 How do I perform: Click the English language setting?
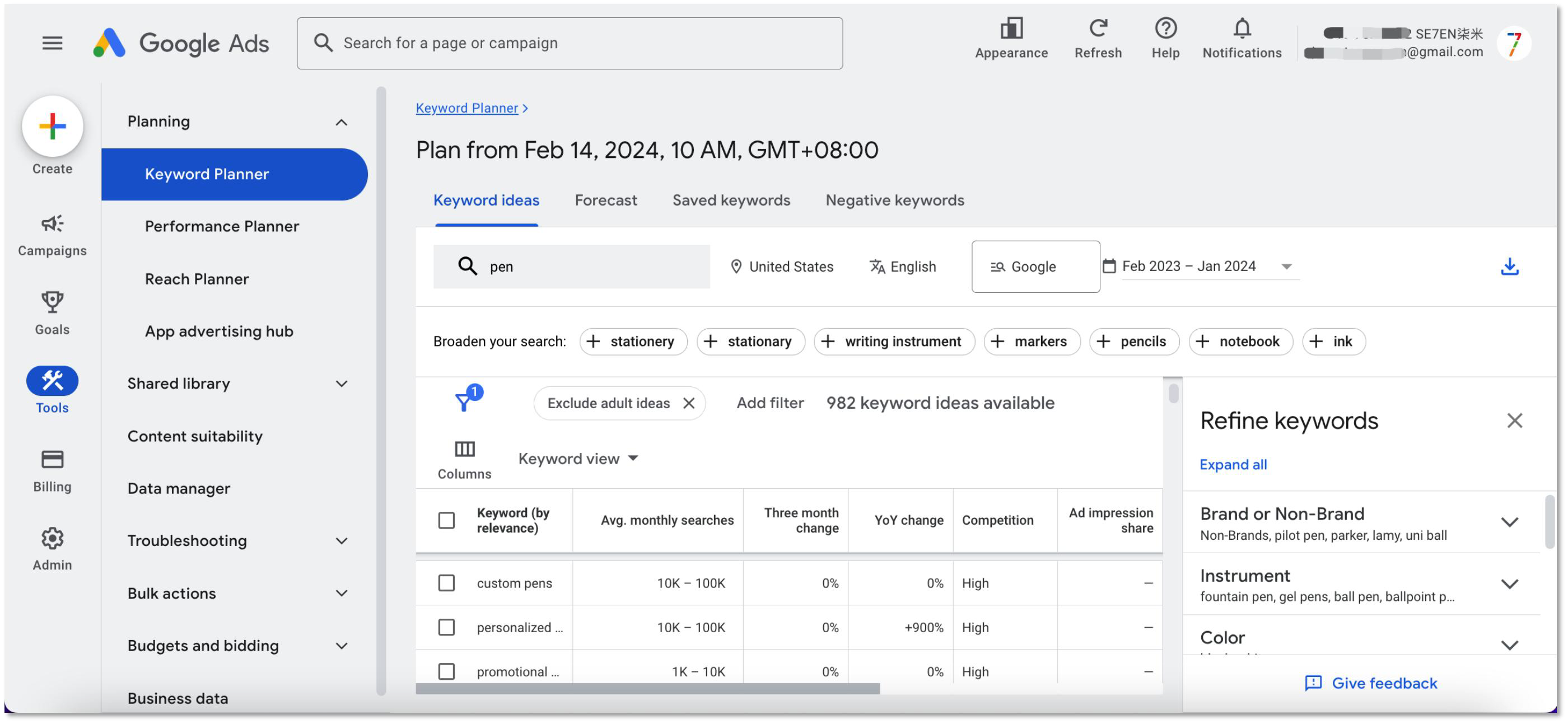[903, 267]
